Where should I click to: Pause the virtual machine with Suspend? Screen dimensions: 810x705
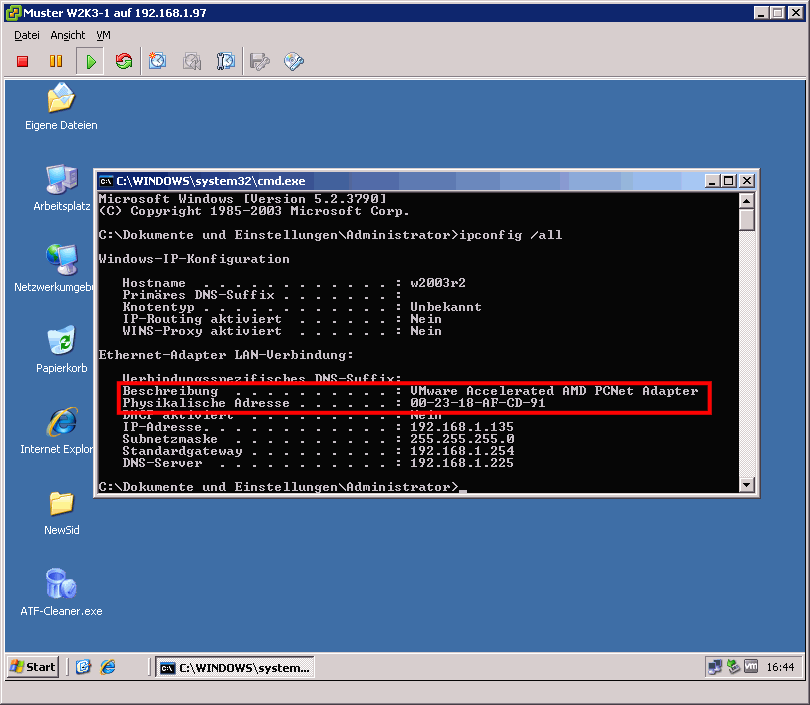click(x=56, y=62)
